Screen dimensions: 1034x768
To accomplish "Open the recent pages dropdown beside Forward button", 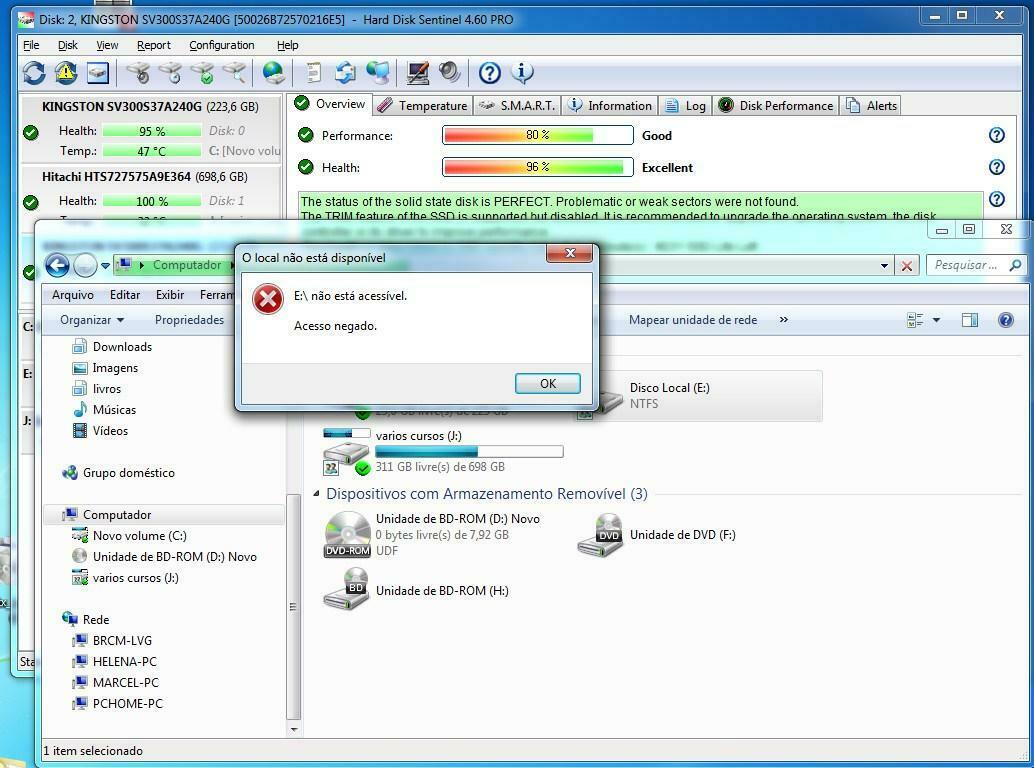I will point(105,266).
